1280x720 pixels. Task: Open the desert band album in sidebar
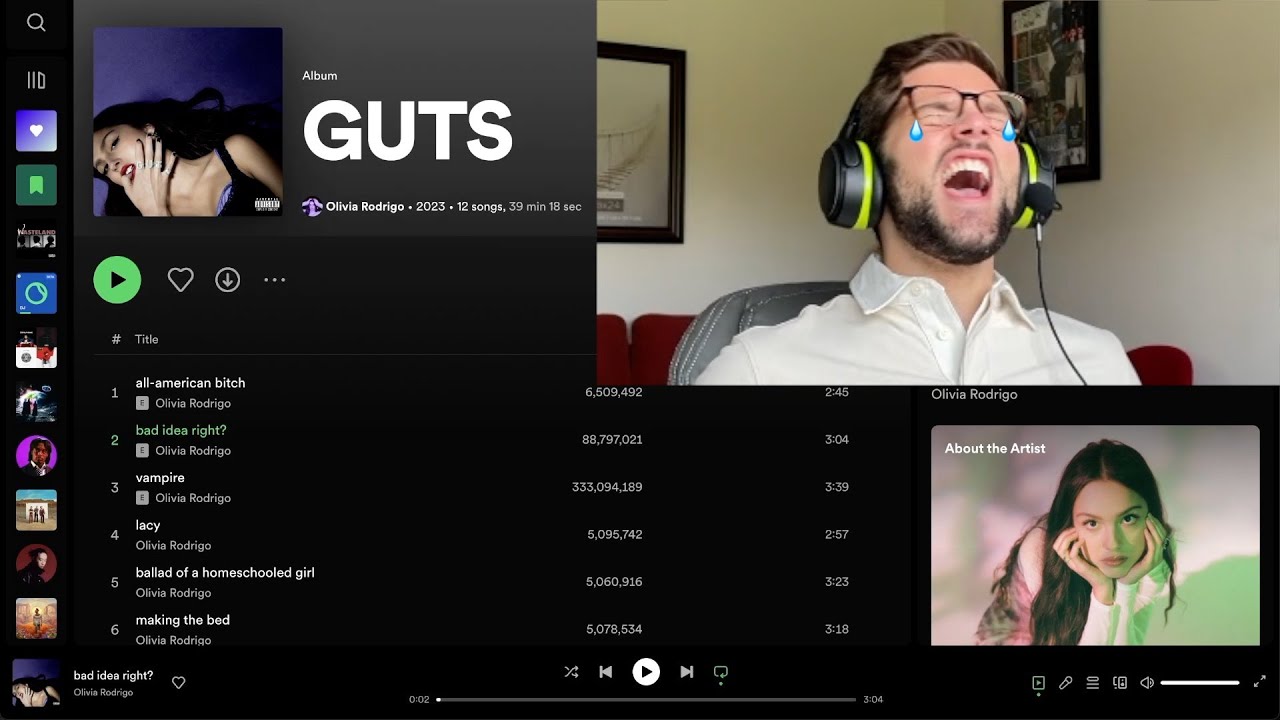click(36, 510)
